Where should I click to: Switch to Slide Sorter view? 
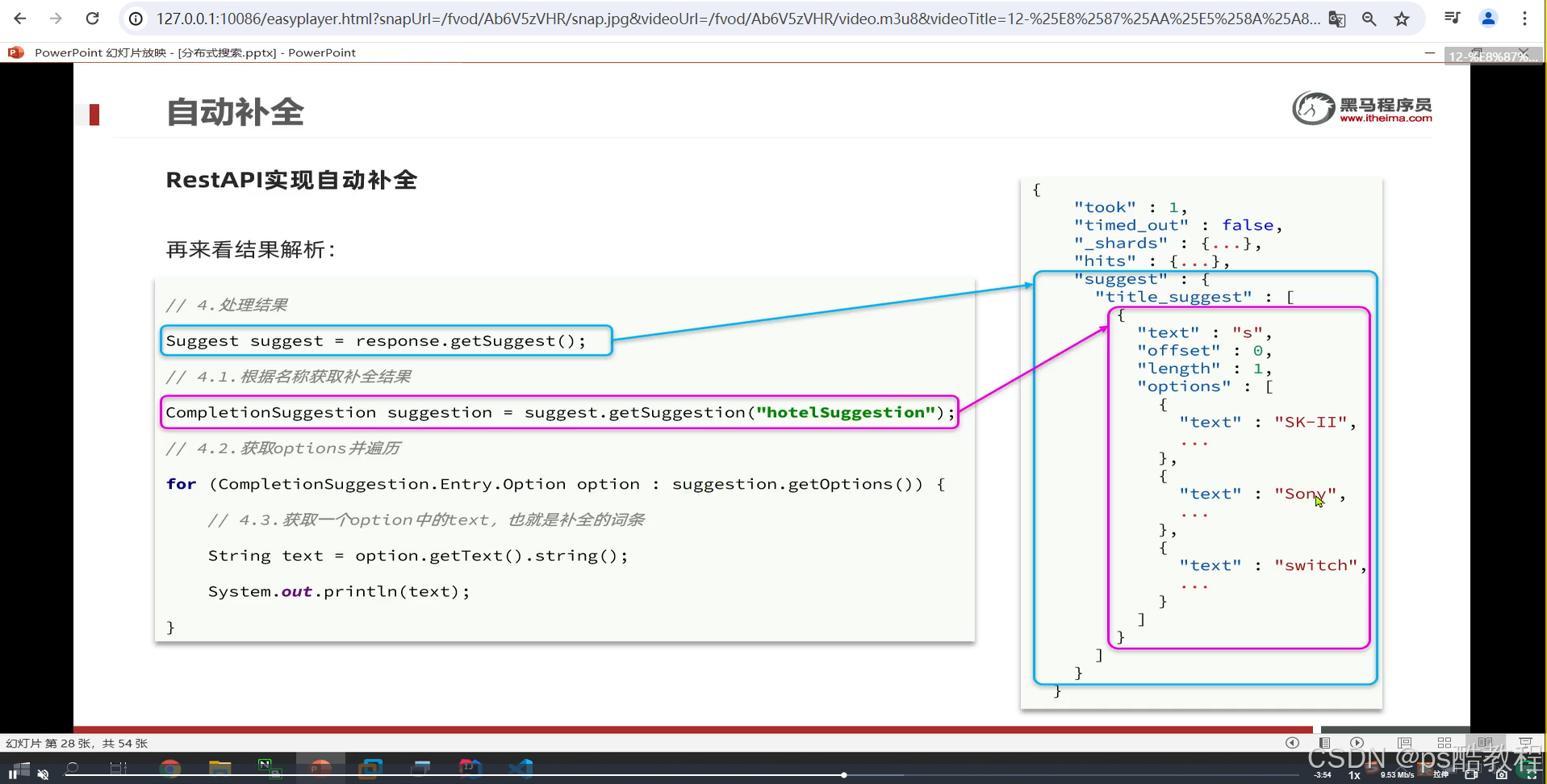pos(1445,743)
